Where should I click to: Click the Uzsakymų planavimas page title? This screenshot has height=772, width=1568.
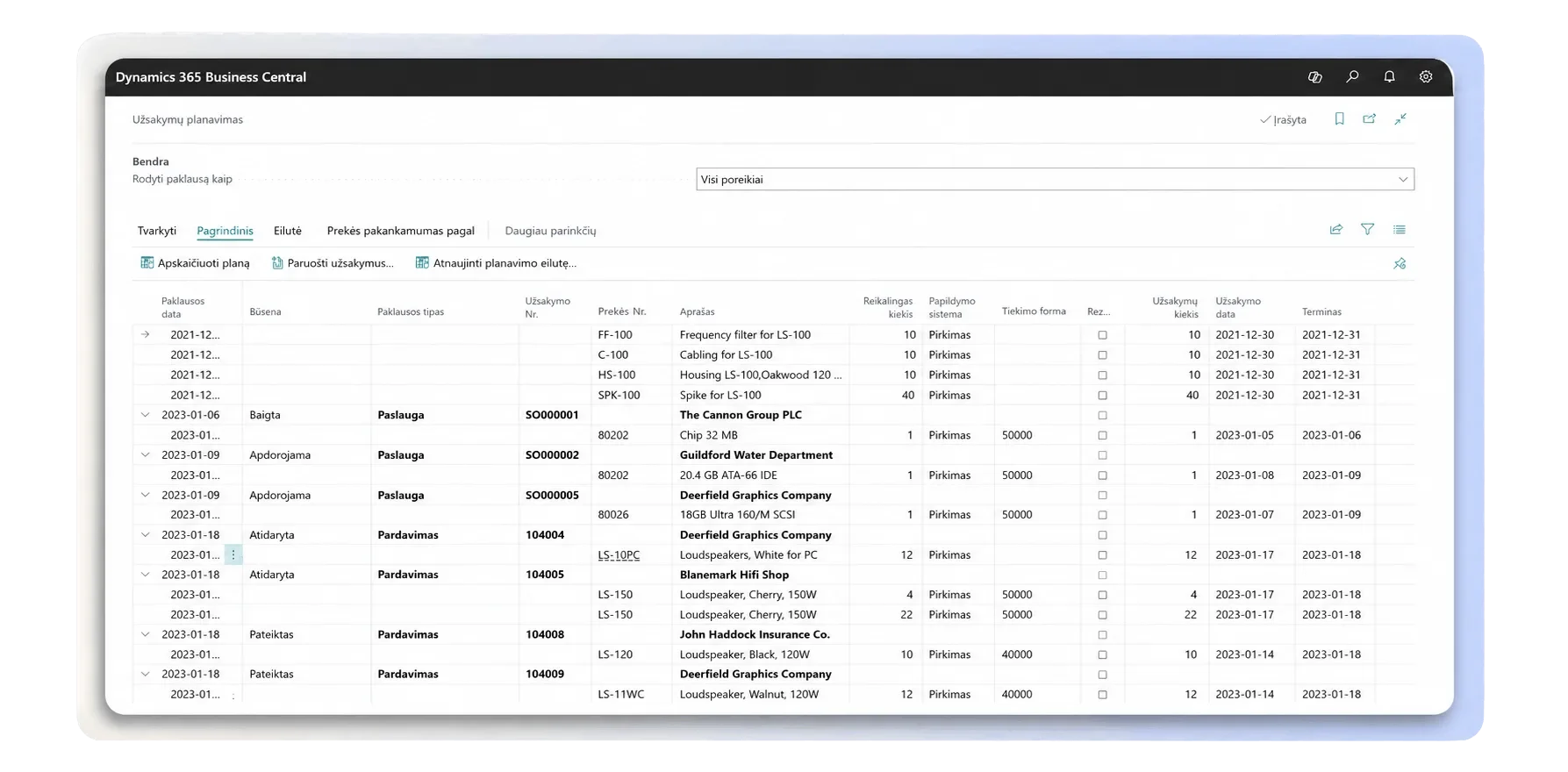[x=188, y=119]
